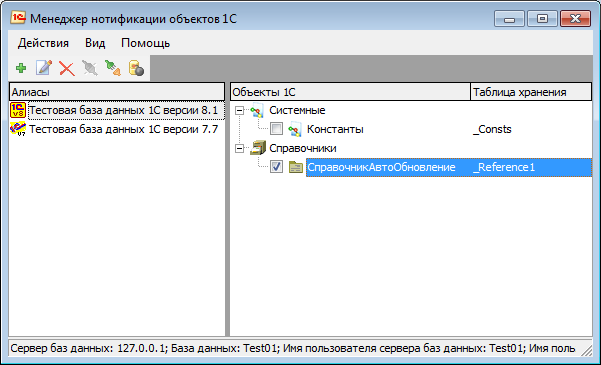The image size is (601, 365).
Task: Click the Объекты 1С column header
Action: (x=350, y=92)
